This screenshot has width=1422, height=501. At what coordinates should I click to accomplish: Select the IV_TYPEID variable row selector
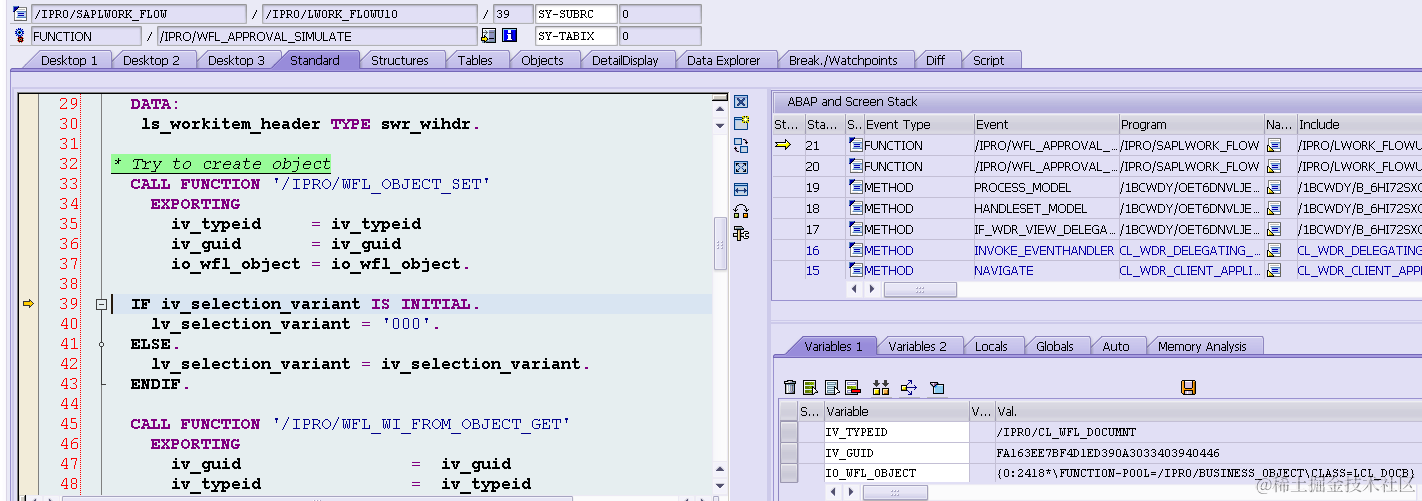click(x=789, y=432)
